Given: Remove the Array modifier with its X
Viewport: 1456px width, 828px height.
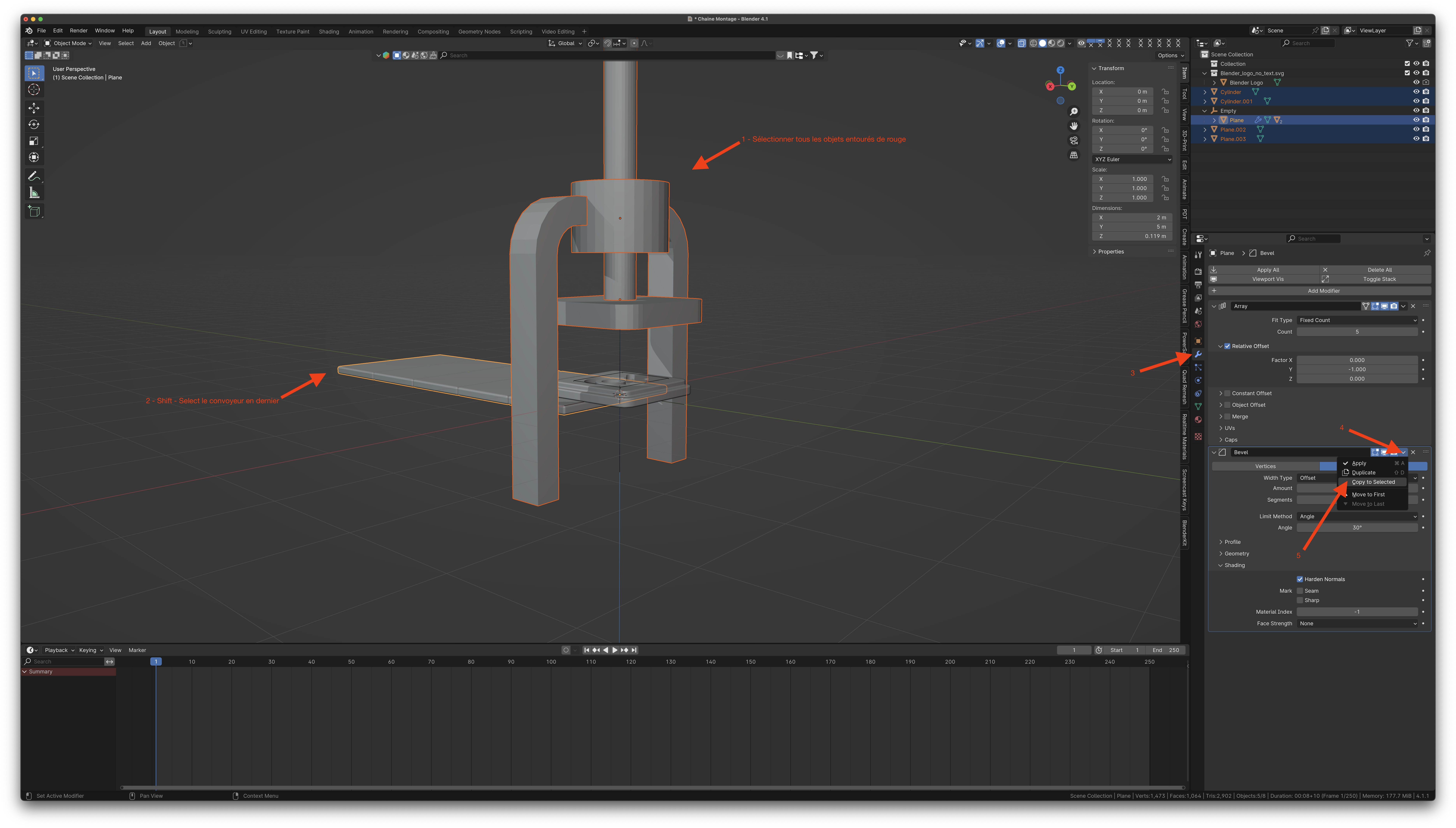Looking at the screenshot, I should (x=1413, y=306).
